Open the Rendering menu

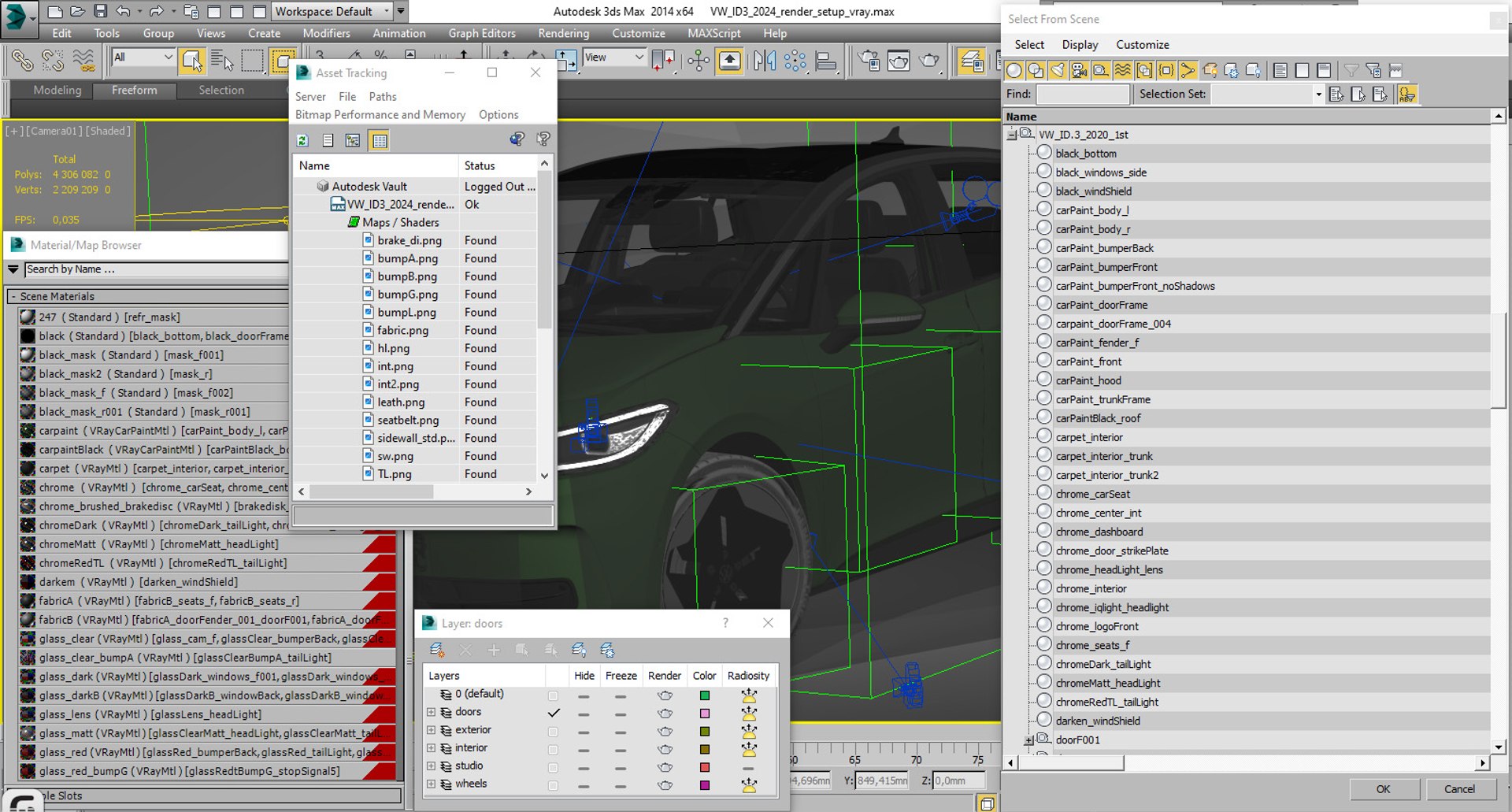tap(563, 33)
